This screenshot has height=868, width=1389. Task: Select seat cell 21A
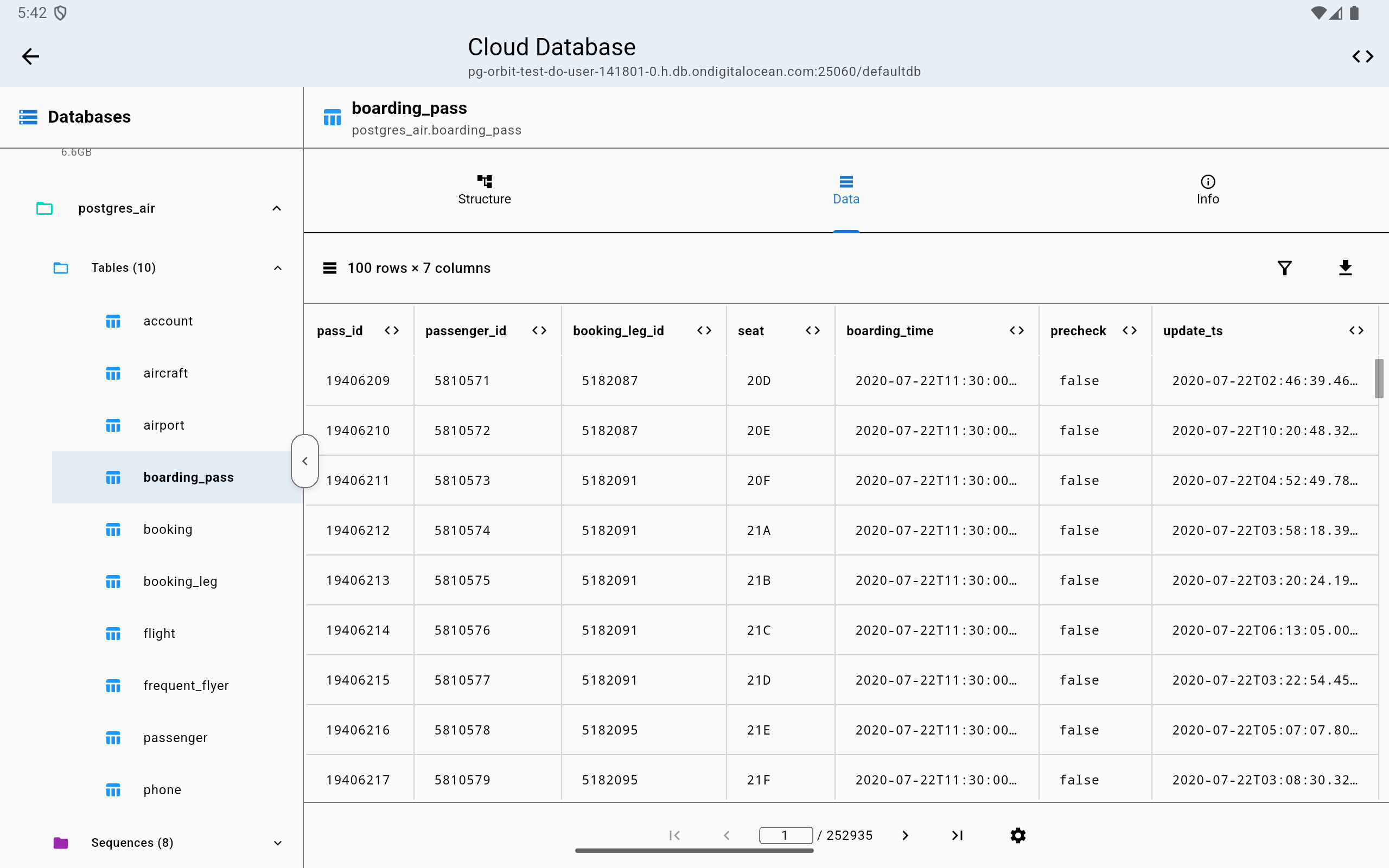780,531
